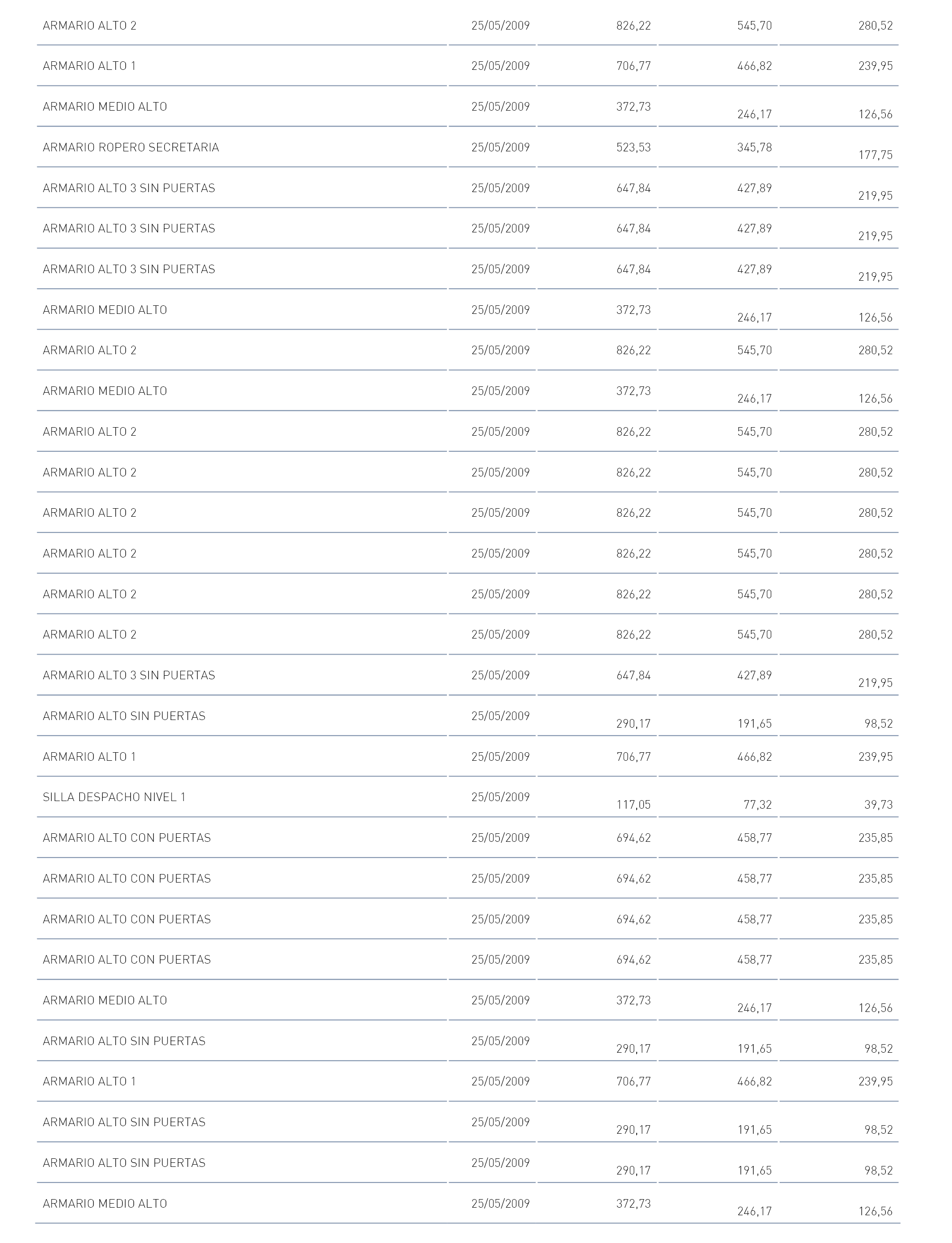This screenshot has width=952, height=1243.
Task: Click the 177,75 cell
Action: point(875,155)
